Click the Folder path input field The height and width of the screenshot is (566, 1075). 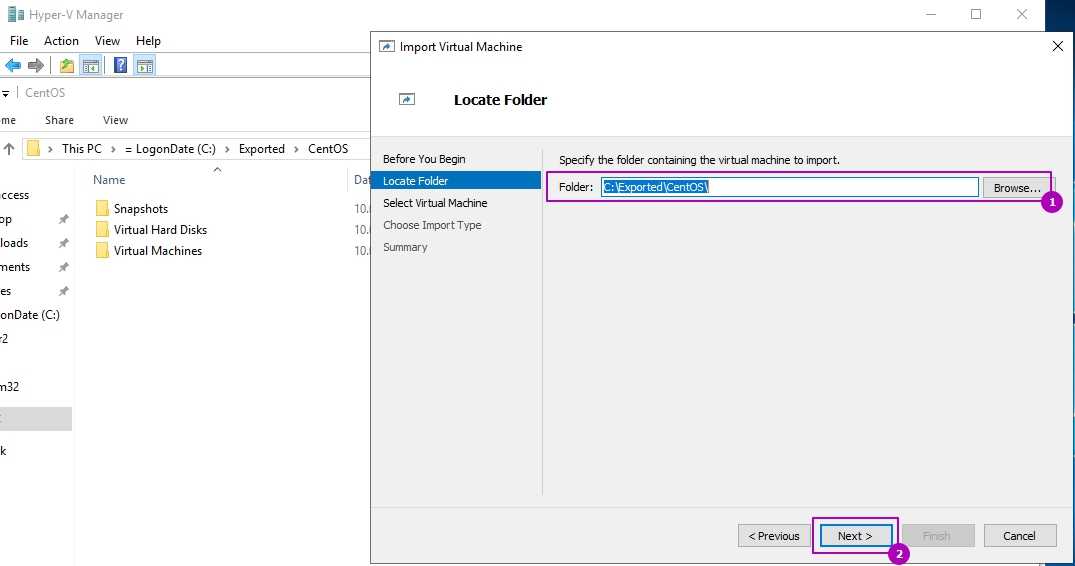tap(789, 187)
